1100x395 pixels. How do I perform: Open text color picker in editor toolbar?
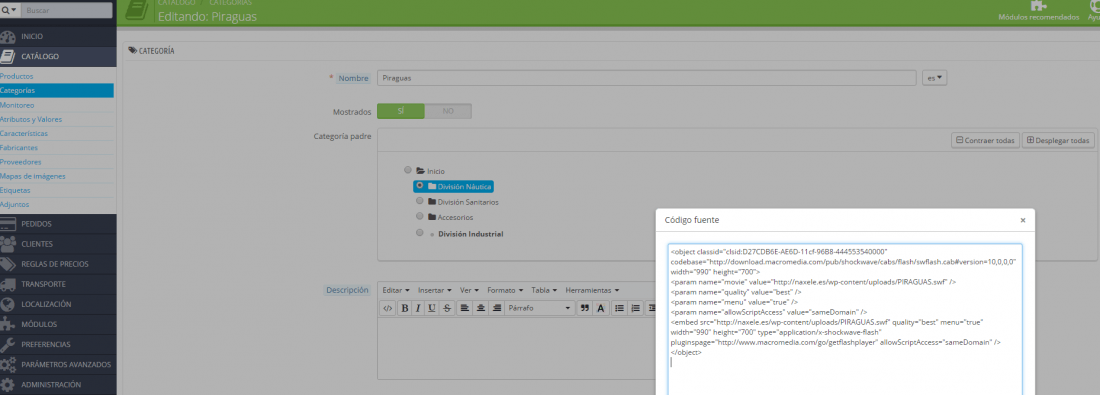(601, 308)
